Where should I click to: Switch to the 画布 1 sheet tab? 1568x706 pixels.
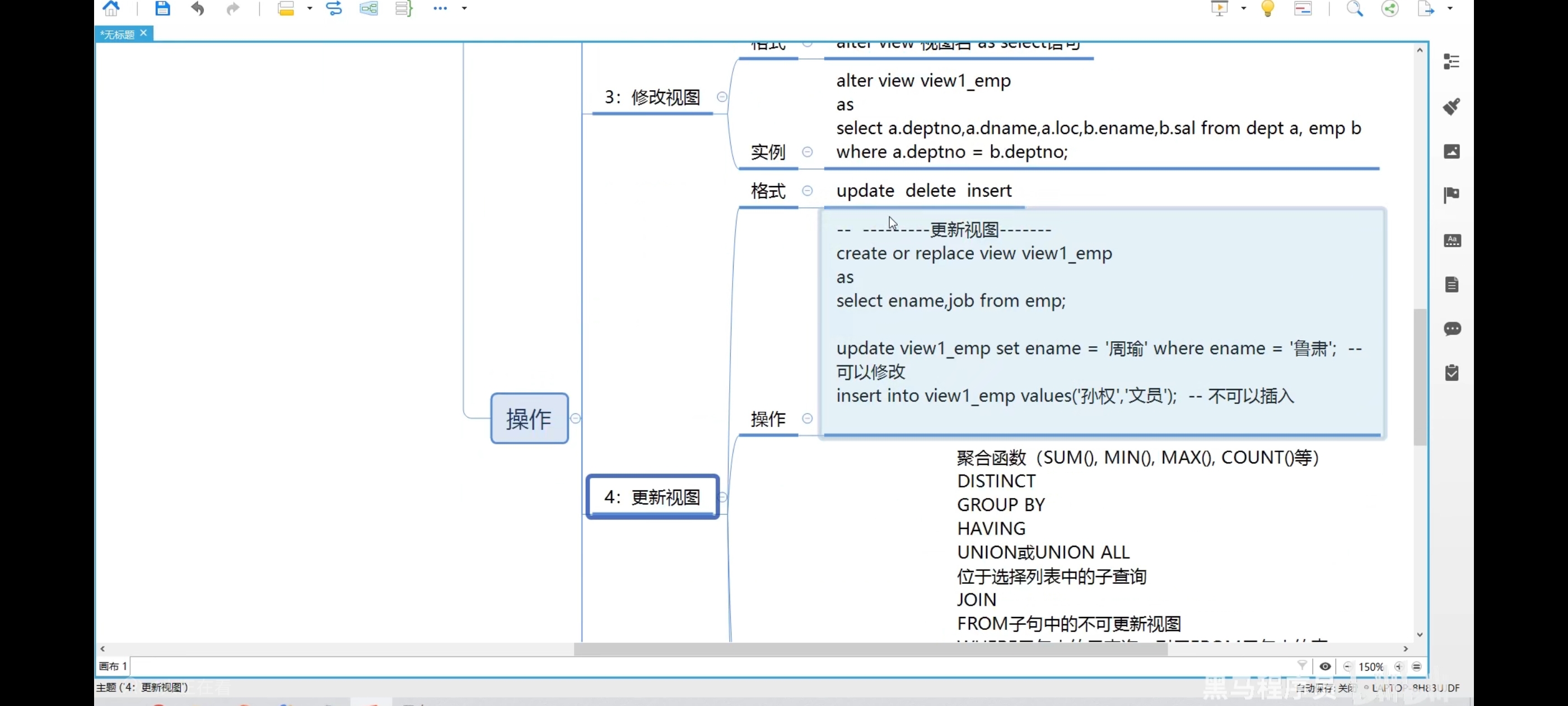tap(113, 666)
